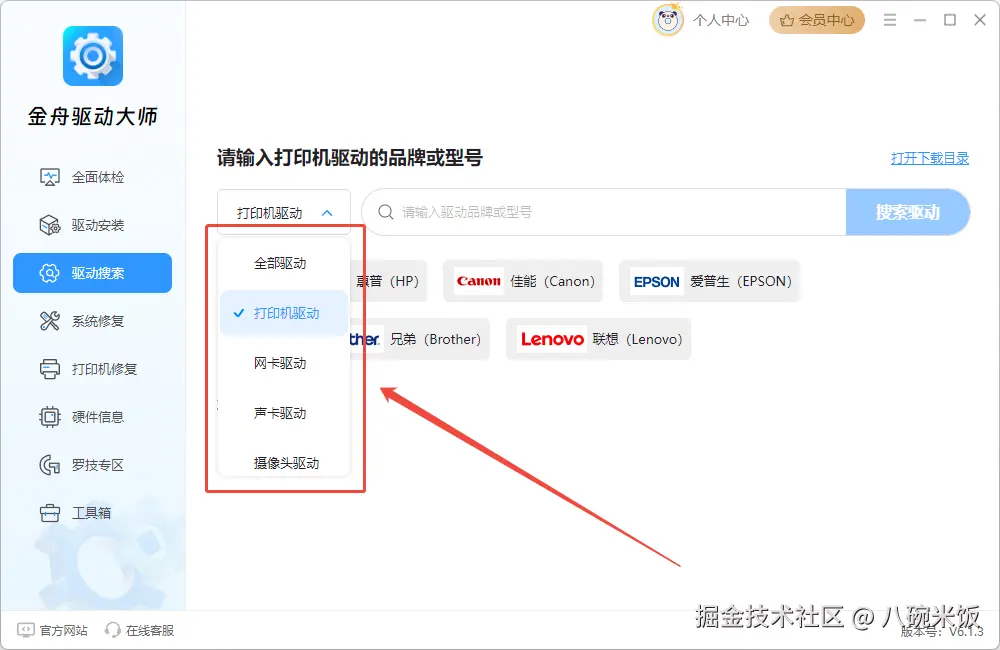Click the 驱动安装 box icon

coord(50,225)
